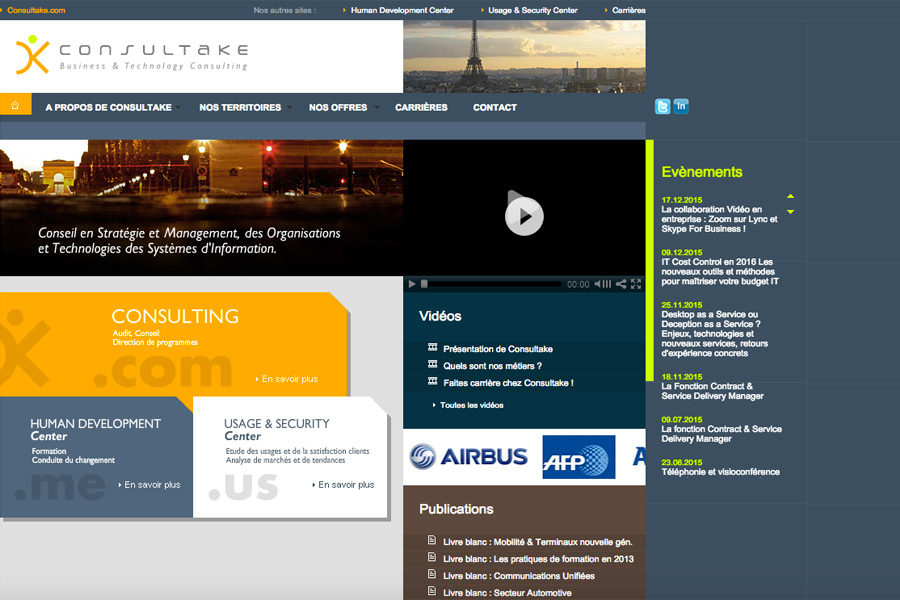900x600 pixels.
Task: Play the video with the big play button
Action: (x=524, y=216)
